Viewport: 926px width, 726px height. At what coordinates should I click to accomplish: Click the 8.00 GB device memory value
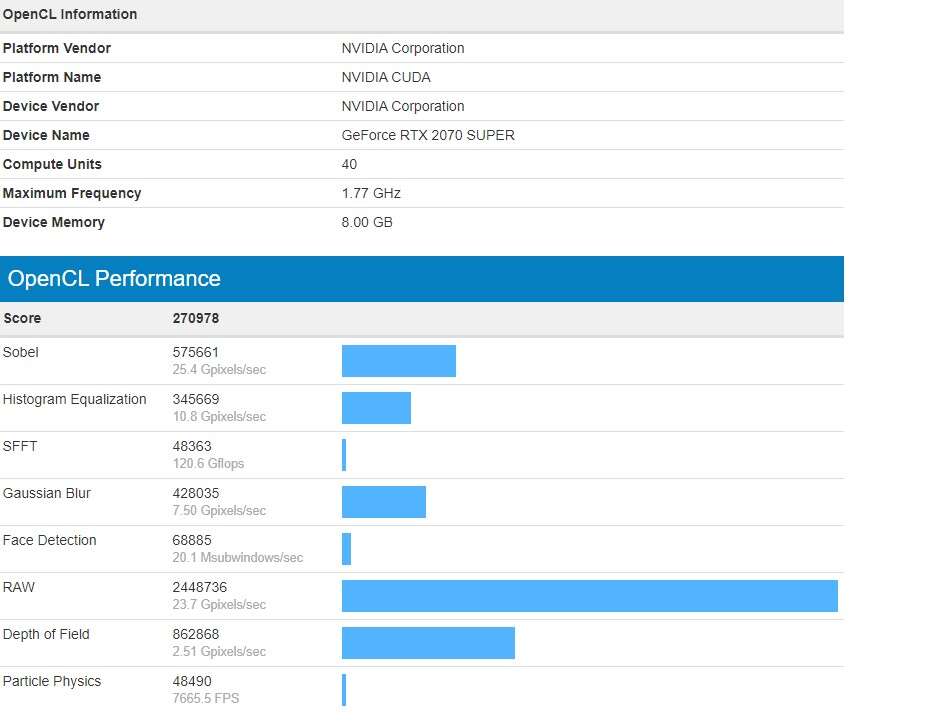tap(367, 222)
